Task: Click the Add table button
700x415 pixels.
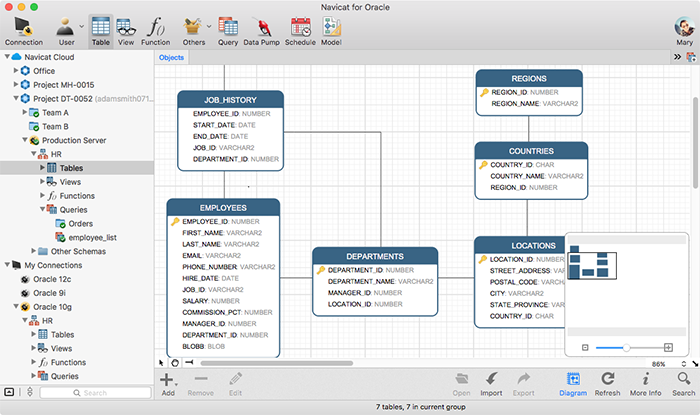Action: (168, 385)
